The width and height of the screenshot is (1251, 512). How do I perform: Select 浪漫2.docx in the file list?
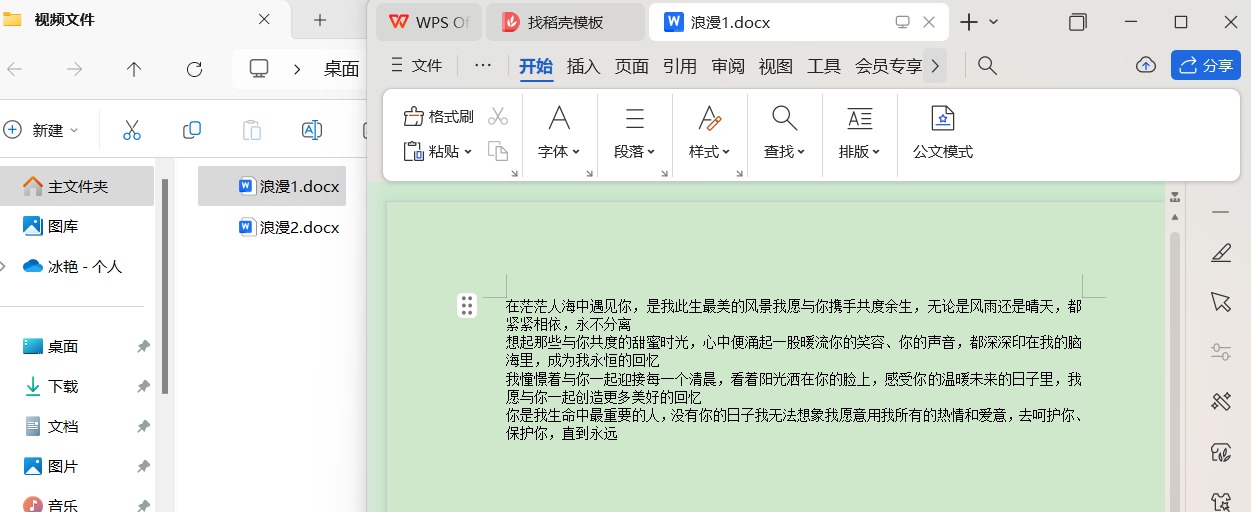pos(289,227)
